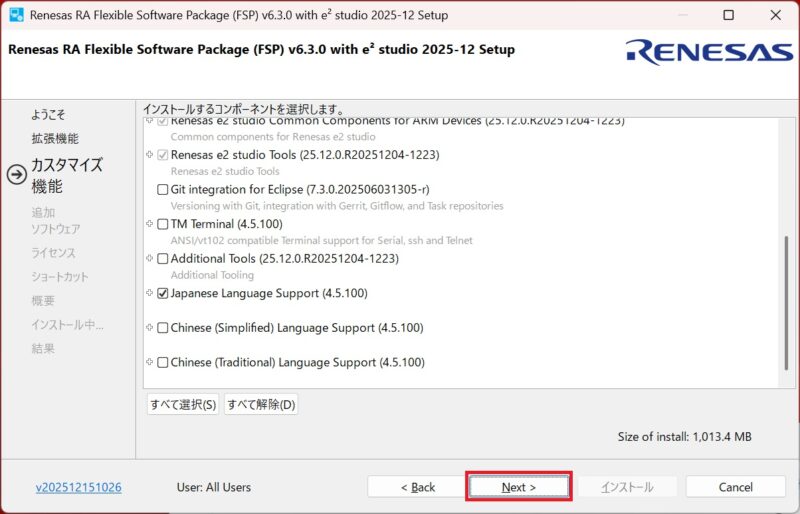Viewport: 800px width, 514px height.
Task: Click 結果 step in sidebar
Action: click(x=43, y=349)
